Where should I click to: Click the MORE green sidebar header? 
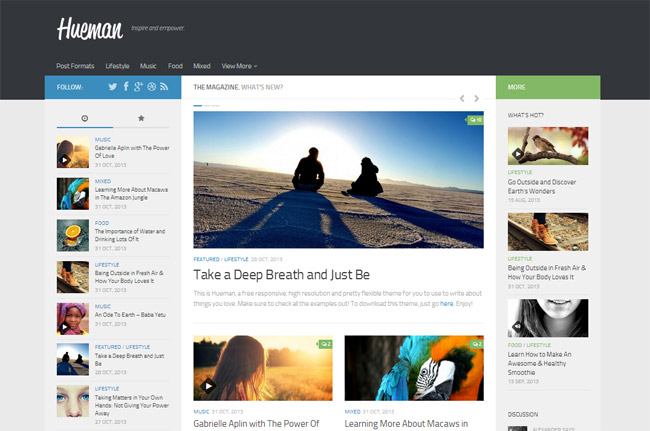click(548, 87)
